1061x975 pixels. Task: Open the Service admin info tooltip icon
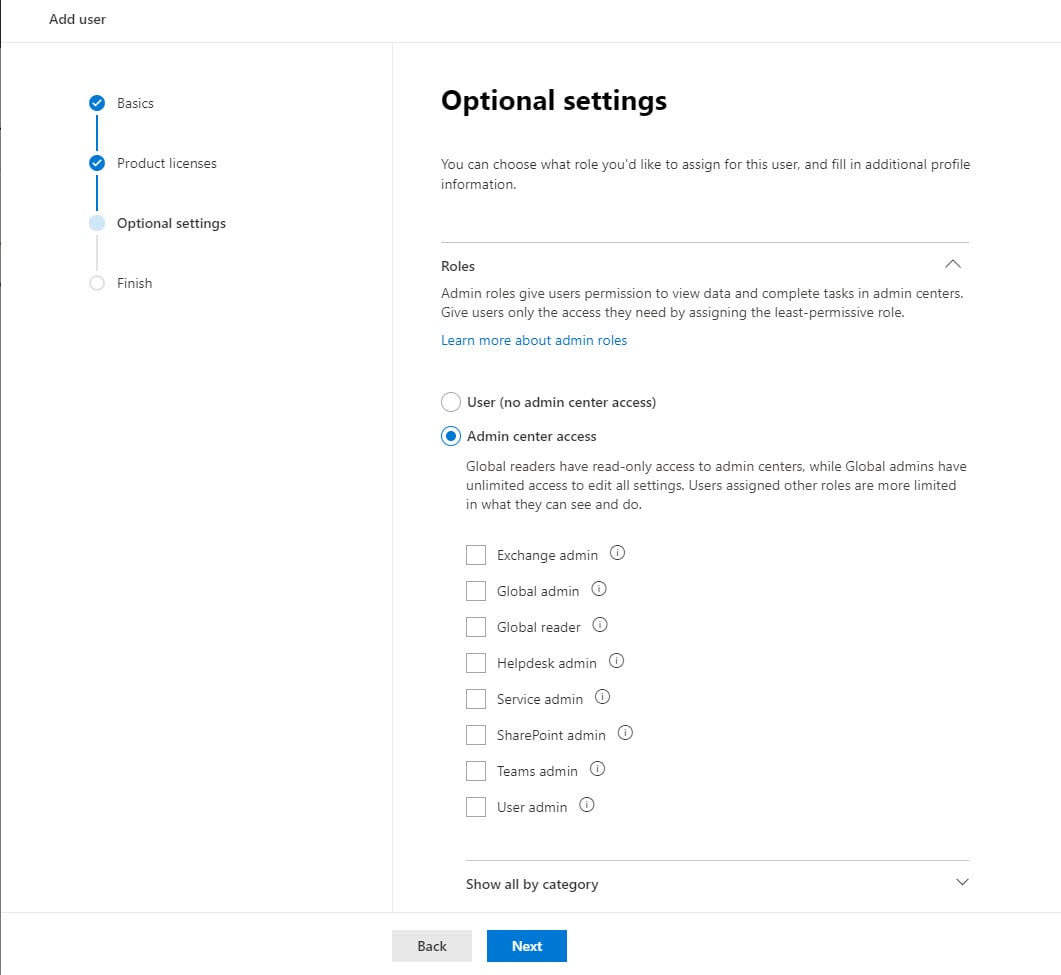(603, 696)
